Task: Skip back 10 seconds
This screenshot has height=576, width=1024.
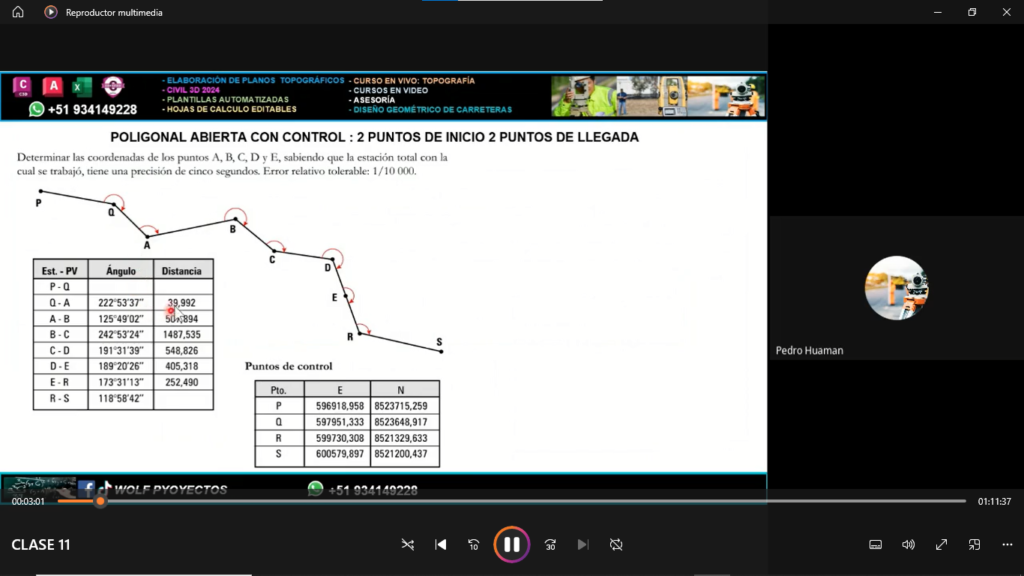Action: (473, 544)
